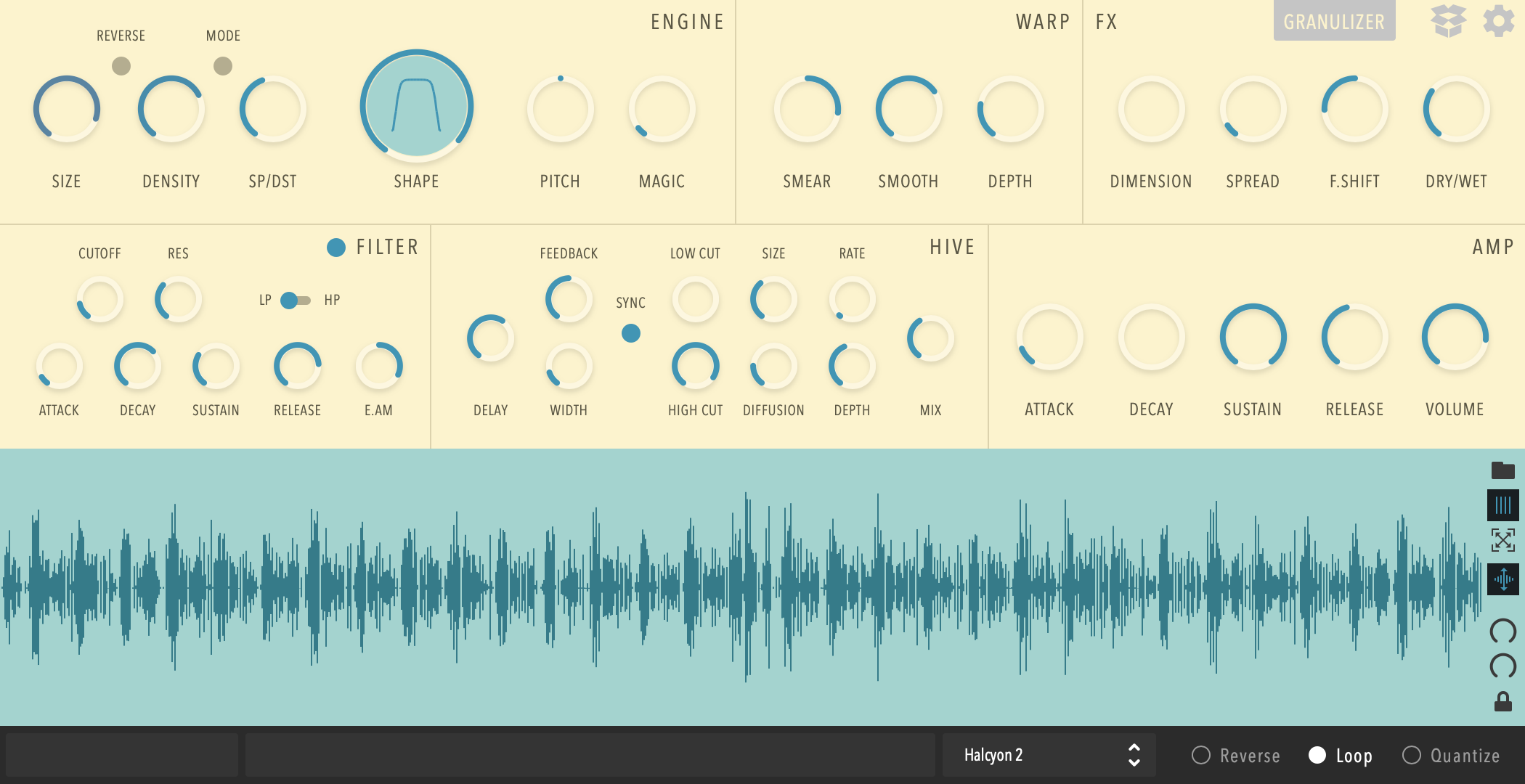Toggle the waveform vertical zoom icon

(x=1502, y=579)
